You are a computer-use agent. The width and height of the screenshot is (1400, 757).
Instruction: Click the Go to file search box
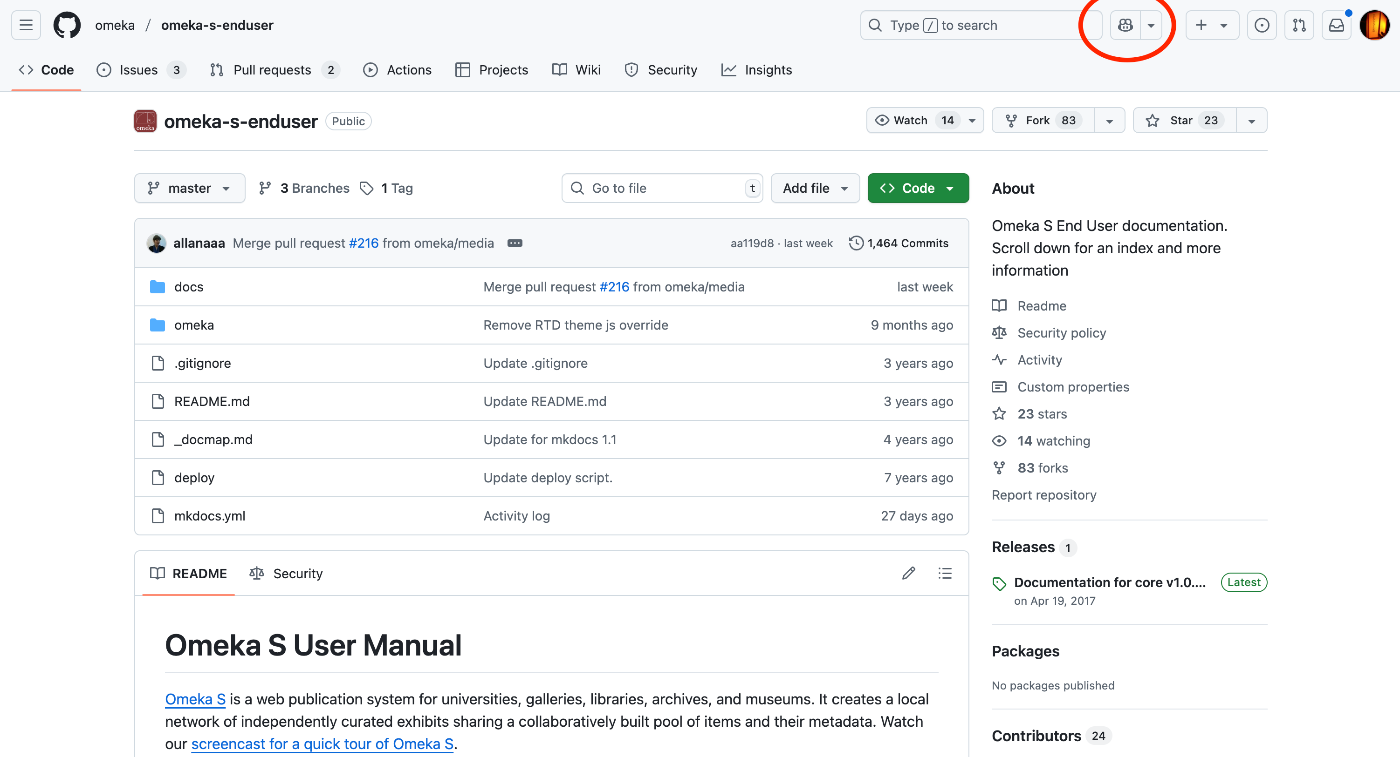click(x=662, y=188)
